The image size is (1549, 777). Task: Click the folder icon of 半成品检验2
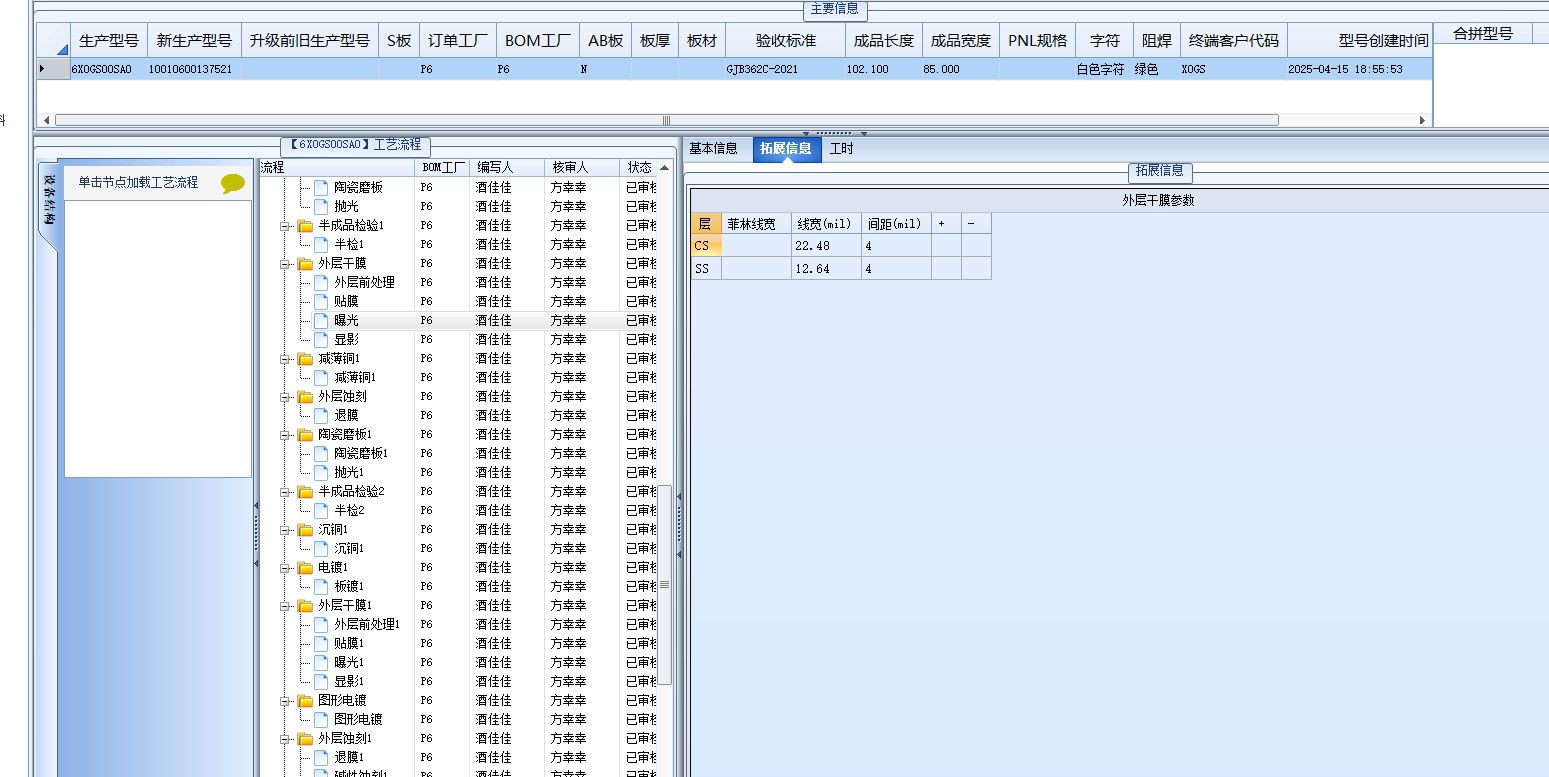click(x=305, y=492)
